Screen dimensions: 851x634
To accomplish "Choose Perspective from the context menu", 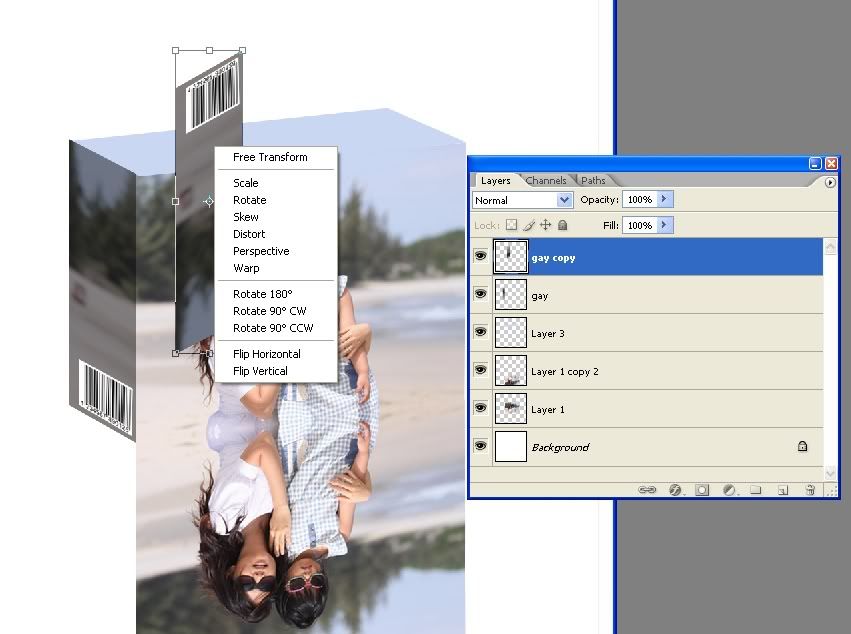I will coord(261,251).
